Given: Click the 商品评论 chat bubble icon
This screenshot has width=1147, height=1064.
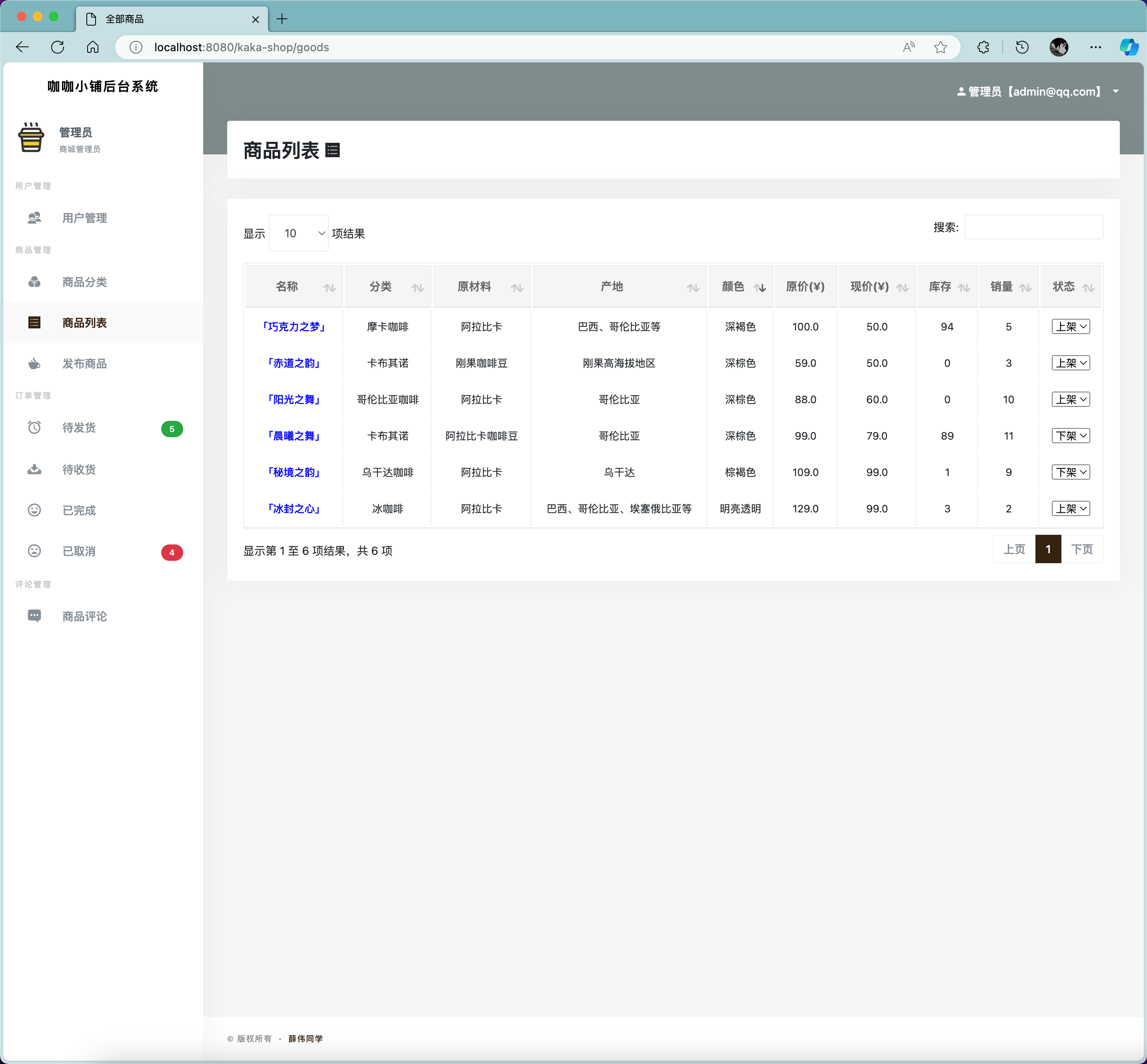Looking at the screenshot, I should 34,616.
